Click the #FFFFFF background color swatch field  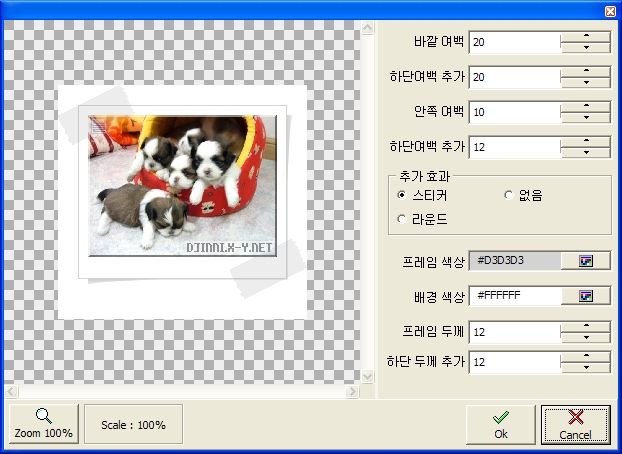tap(515, 296)
